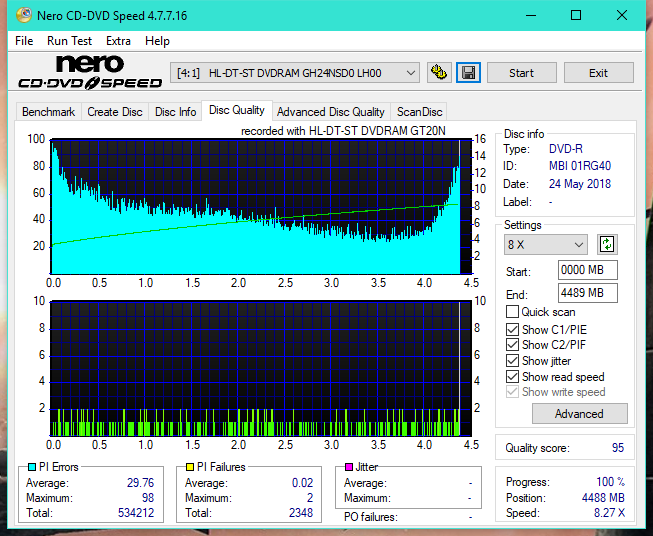Click the Jitter magenta legend swatch

click(x=349, y=467)
